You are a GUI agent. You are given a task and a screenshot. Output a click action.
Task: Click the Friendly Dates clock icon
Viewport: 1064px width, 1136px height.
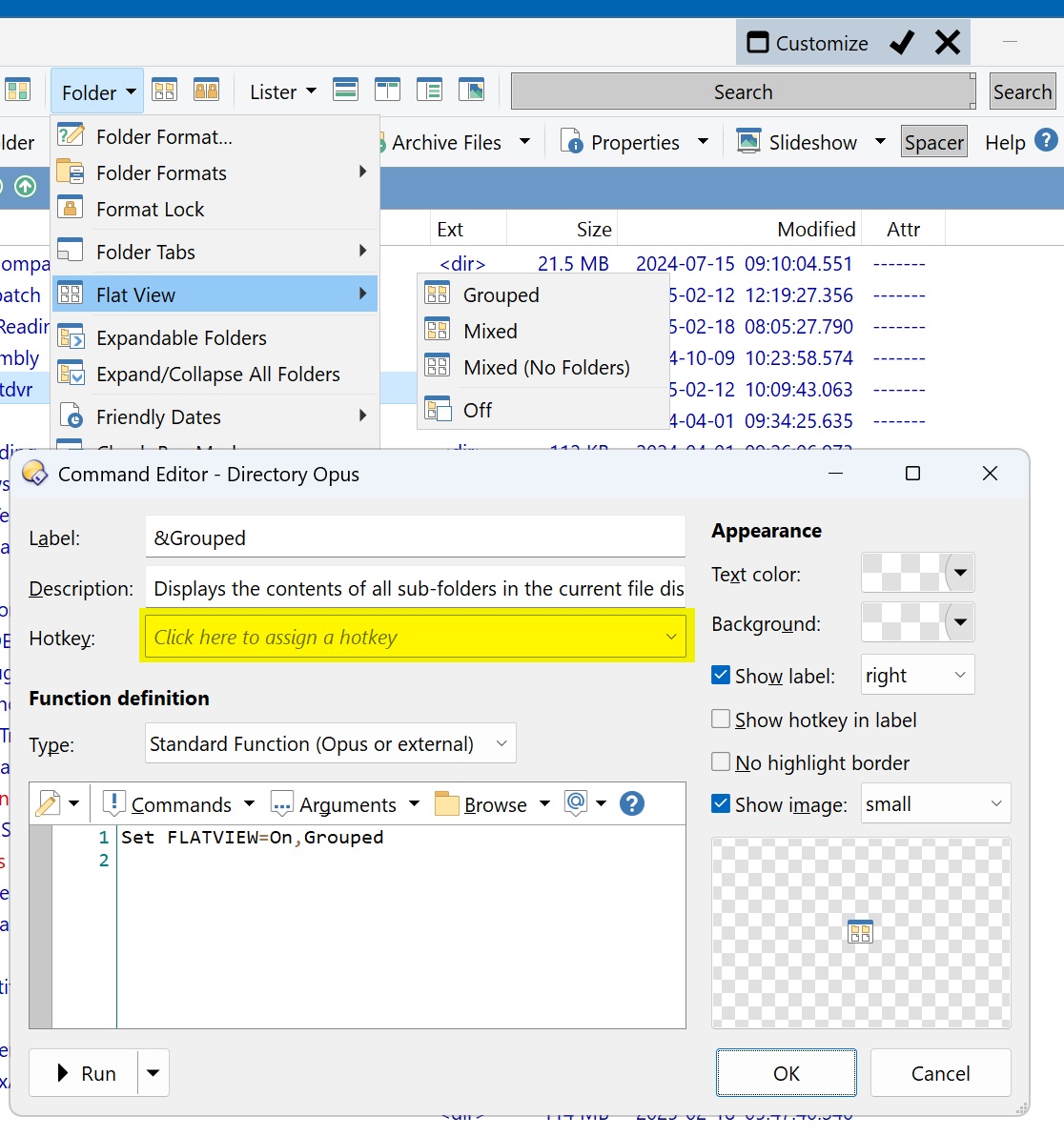(x=72, y=416)
